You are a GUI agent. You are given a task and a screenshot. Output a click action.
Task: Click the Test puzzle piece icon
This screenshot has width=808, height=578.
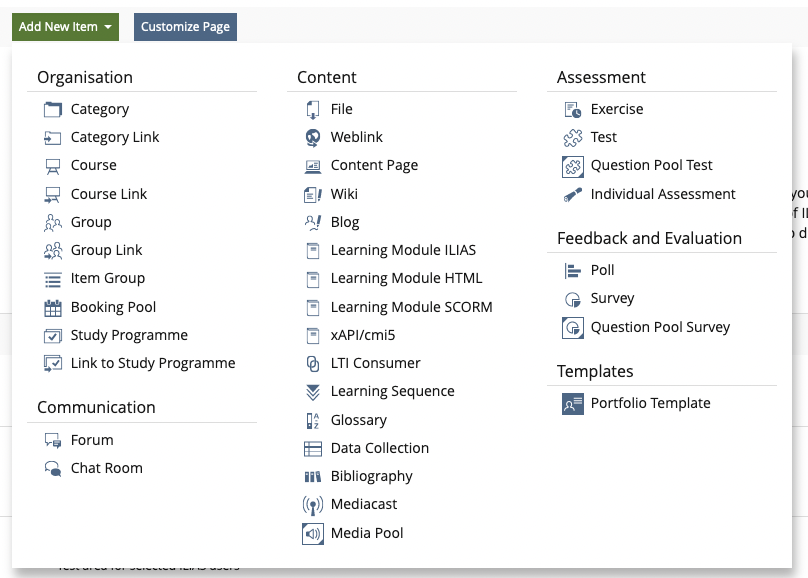(x=573, y=137)
